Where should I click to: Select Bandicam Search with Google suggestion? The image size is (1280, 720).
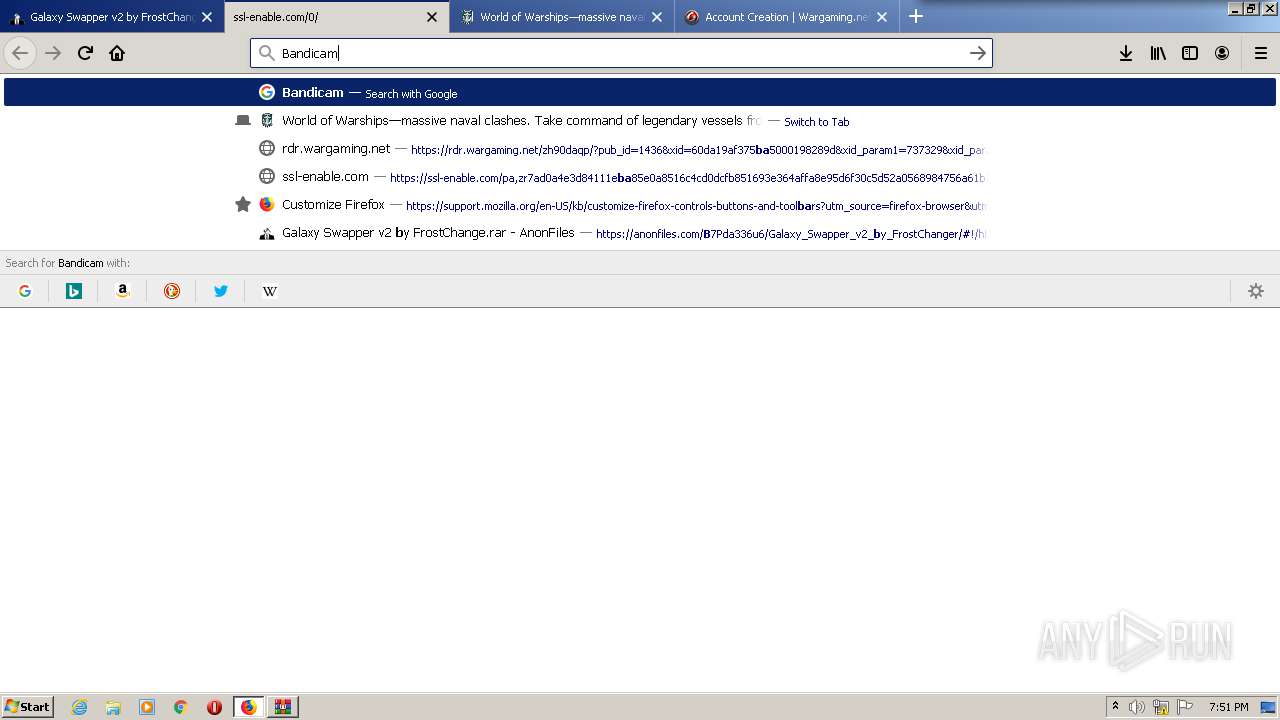pyautogui.click(x=640, y=92)
